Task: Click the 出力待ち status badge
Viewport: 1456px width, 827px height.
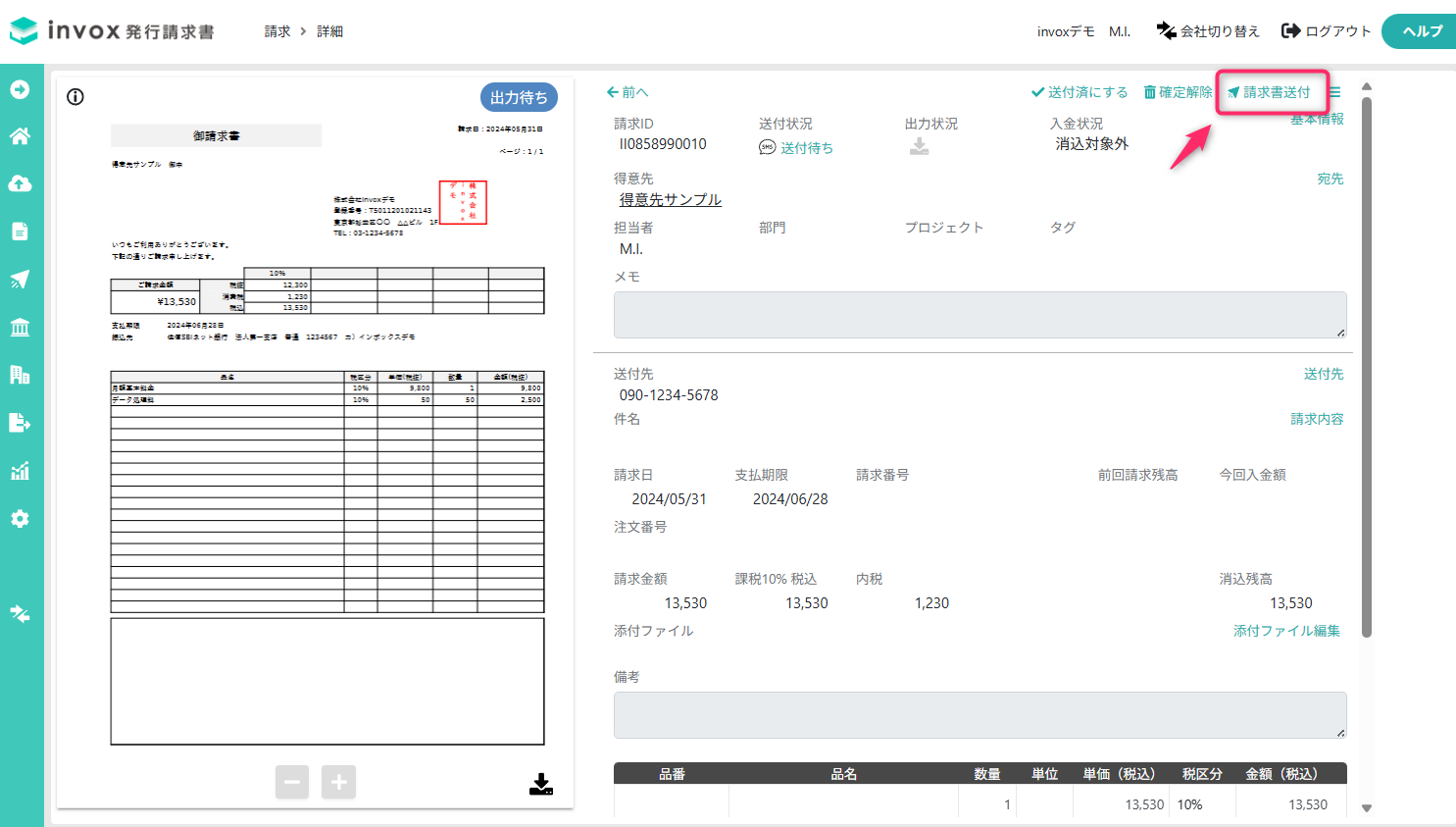Action: point(519,97)
